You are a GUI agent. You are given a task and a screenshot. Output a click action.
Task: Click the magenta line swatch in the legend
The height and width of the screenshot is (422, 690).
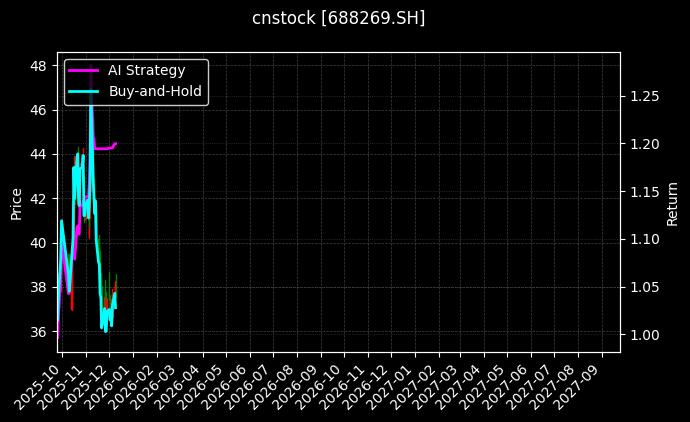tap(83, 70)
